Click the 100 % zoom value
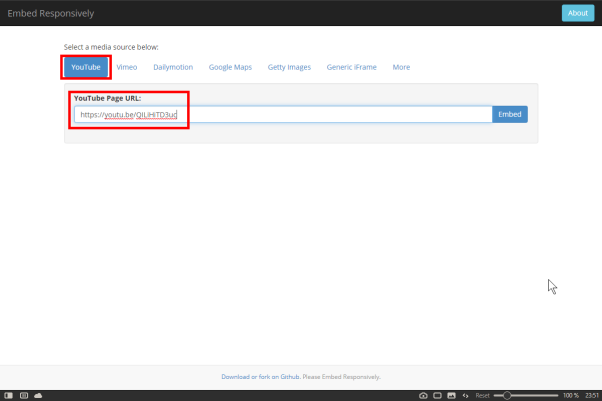This screenshot has width=602, height=401. (571, 395)
